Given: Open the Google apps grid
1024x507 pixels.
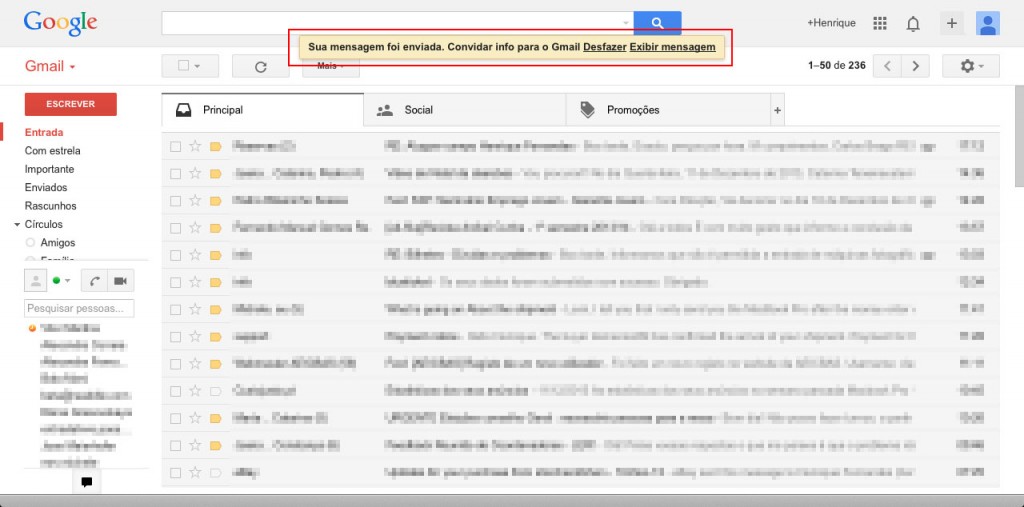Looking at the screenshot, I should [x=880, y=24].
